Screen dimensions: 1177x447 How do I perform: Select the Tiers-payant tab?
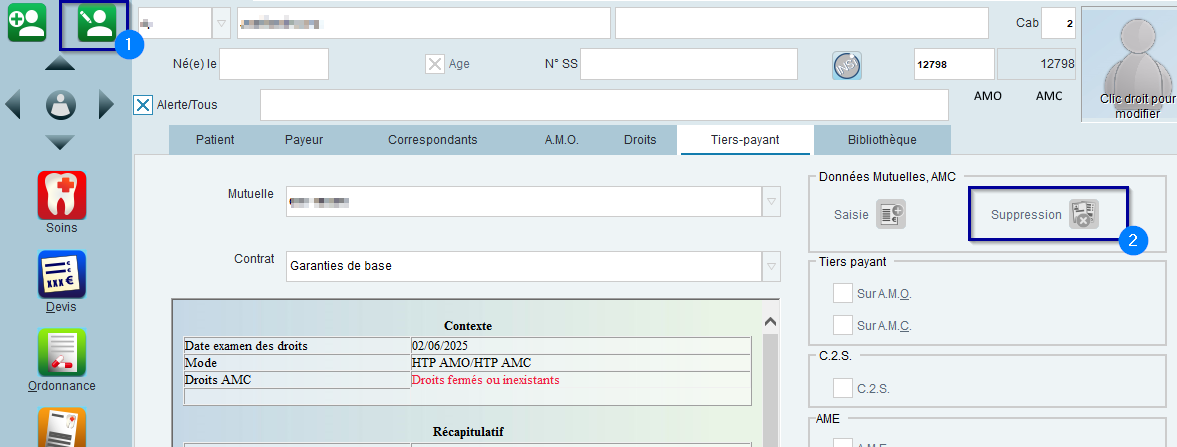click(x=745, y=140)
